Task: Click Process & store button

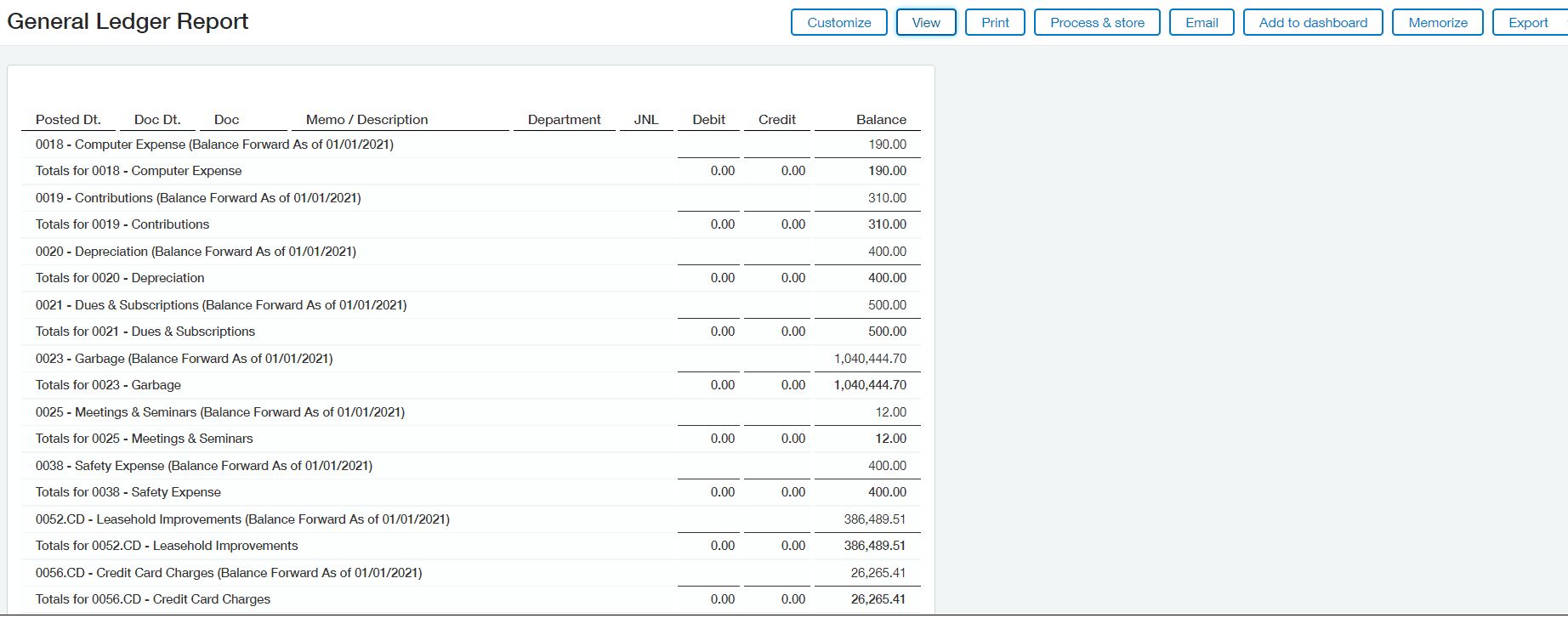Action: pyautogui.click(x=1097, y=23)
